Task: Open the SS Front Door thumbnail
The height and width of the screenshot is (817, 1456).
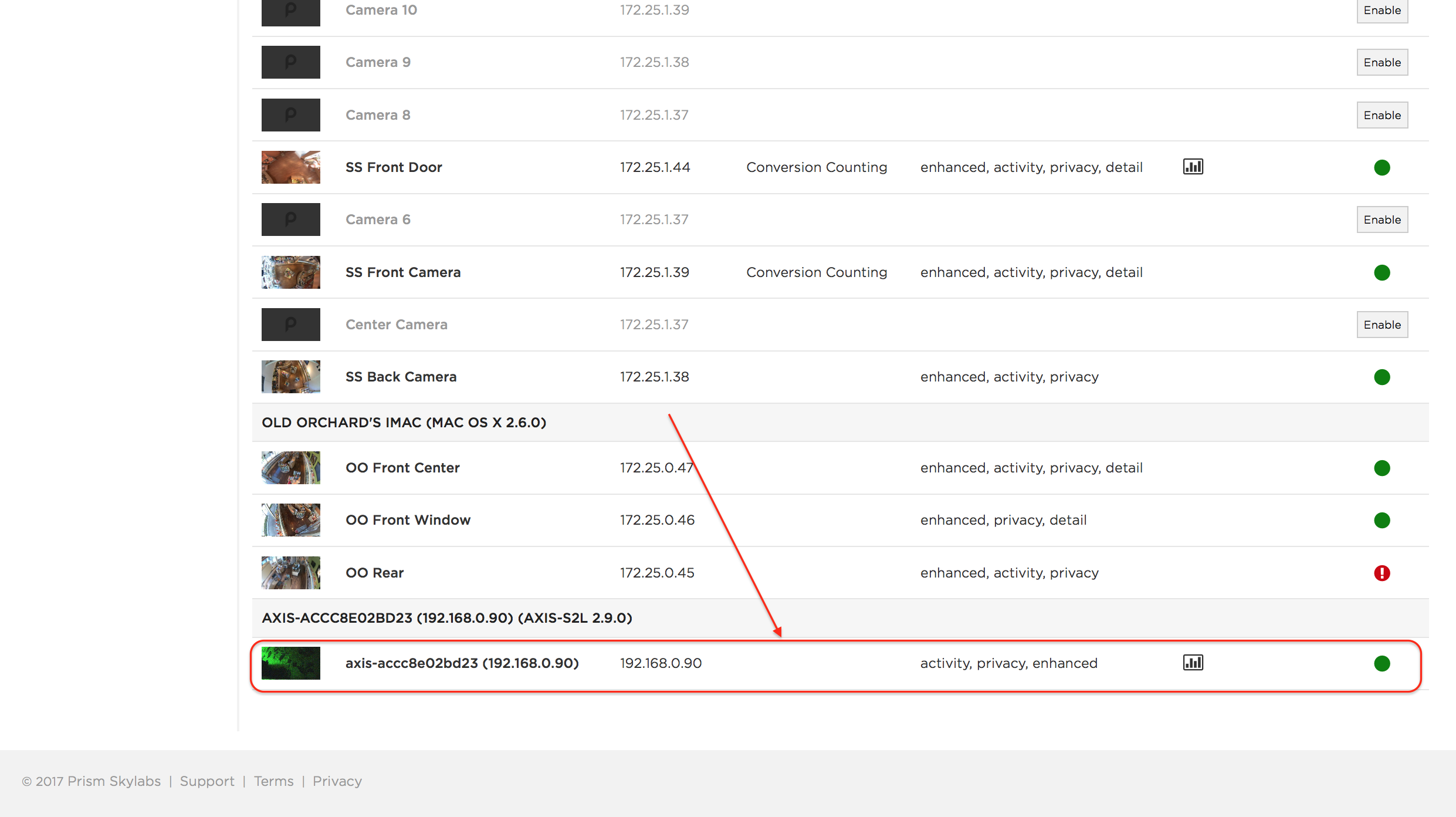Action: 291,167
